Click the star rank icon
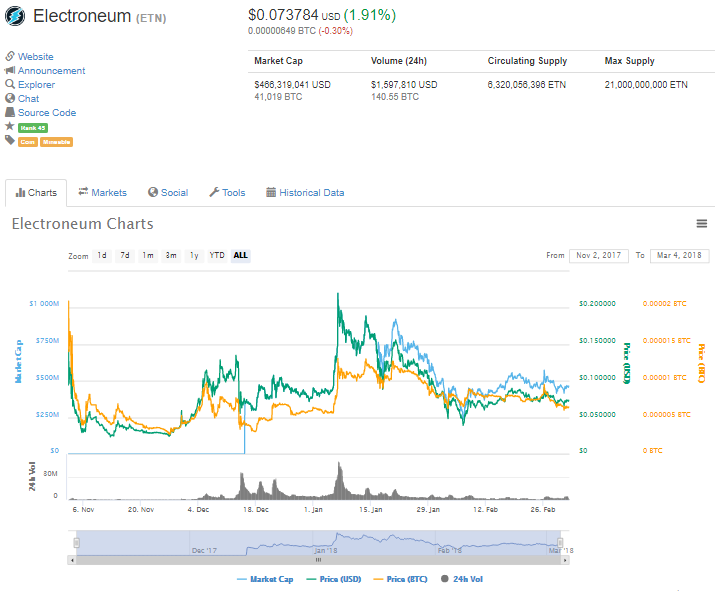Image resolution: width=720 pixels, height=591 pixels. [x=10, y=126]
